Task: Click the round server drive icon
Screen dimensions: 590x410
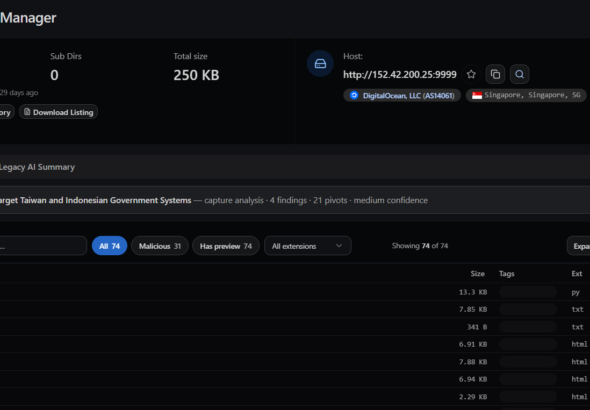Action: coord(320,64)
